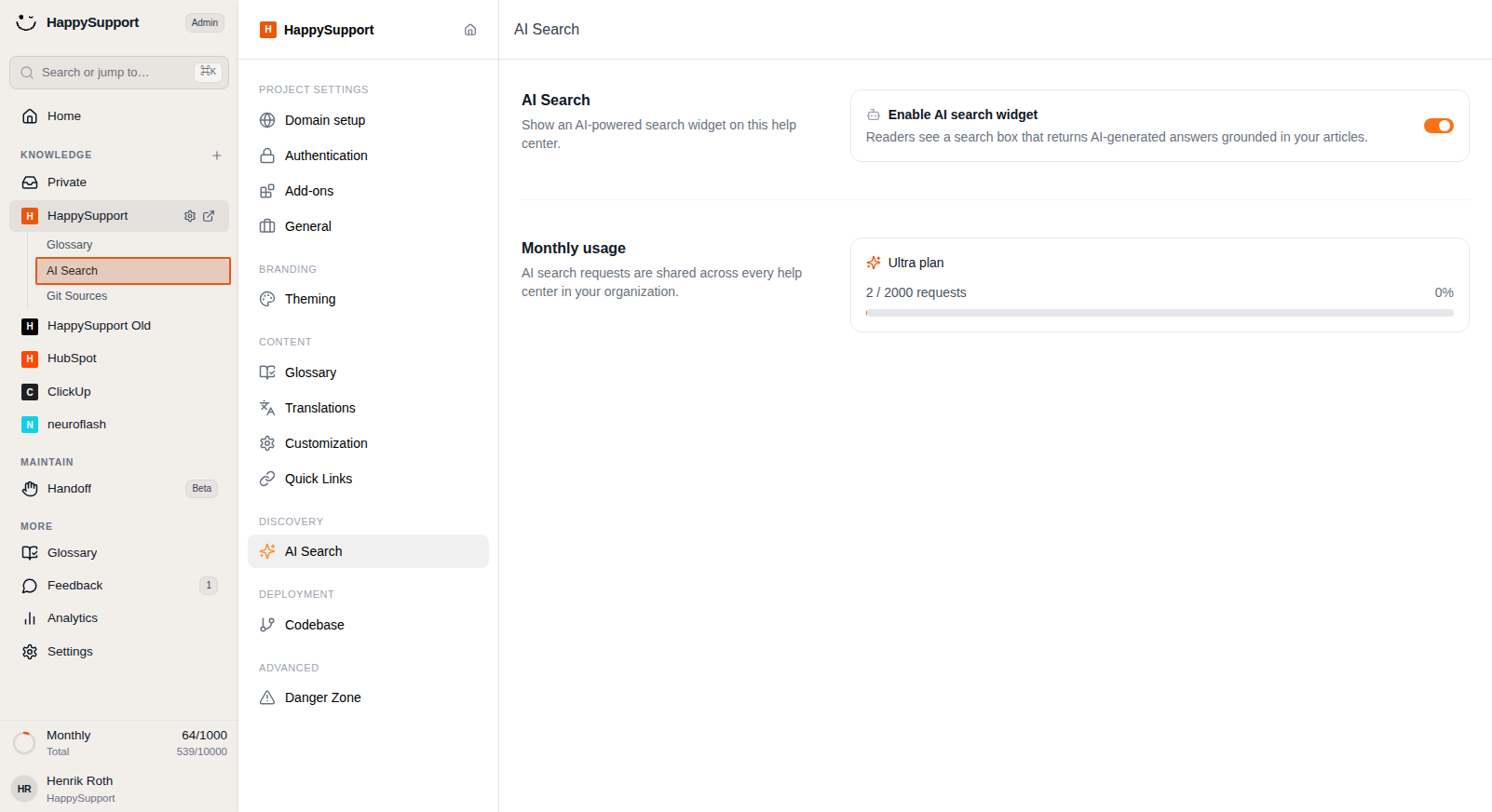This screenshot has height=812, width=1492.
Task: Add new knowledge with plus icon
Action: click(x=217, y=156)
